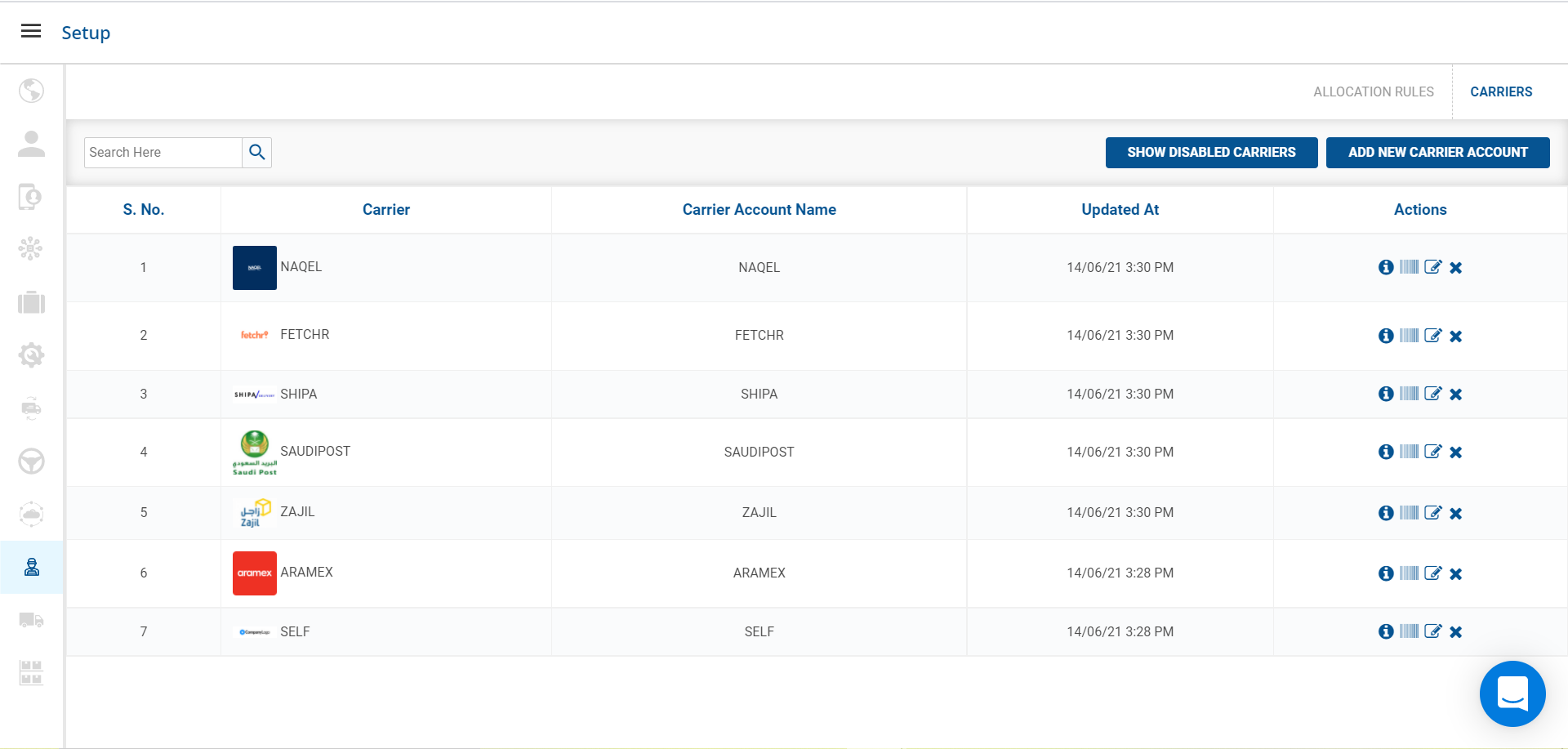The width and height of the screenshot is (1568, 749).
Task: Remove the SELF carrier account
Action: [x=1456, y=632]
